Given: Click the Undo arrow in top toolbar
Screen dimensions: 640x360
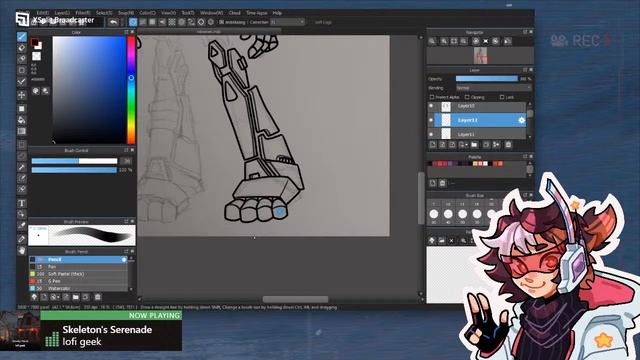Looking at the screenshot, I should (113, 22).
